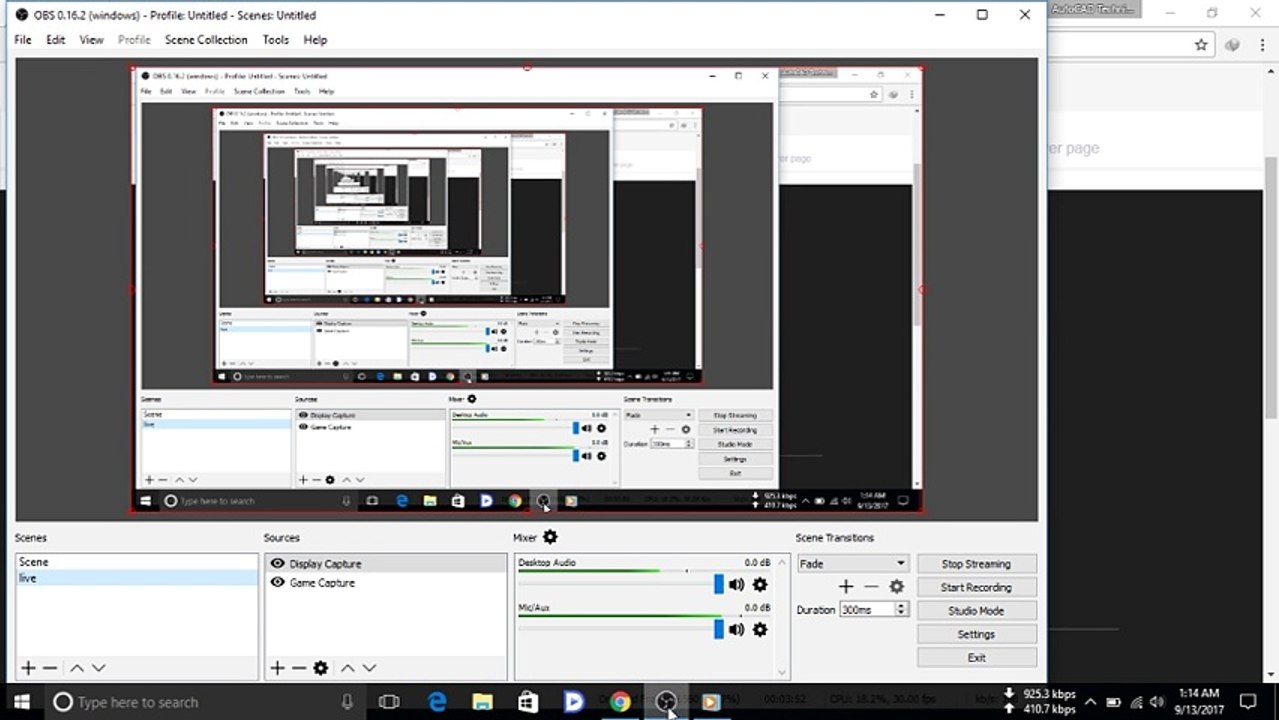Image resolution: width=1279 pixels, height=720 pixels.
Task: Remove the scene transition with minus icon
Action: pos(871,587)
